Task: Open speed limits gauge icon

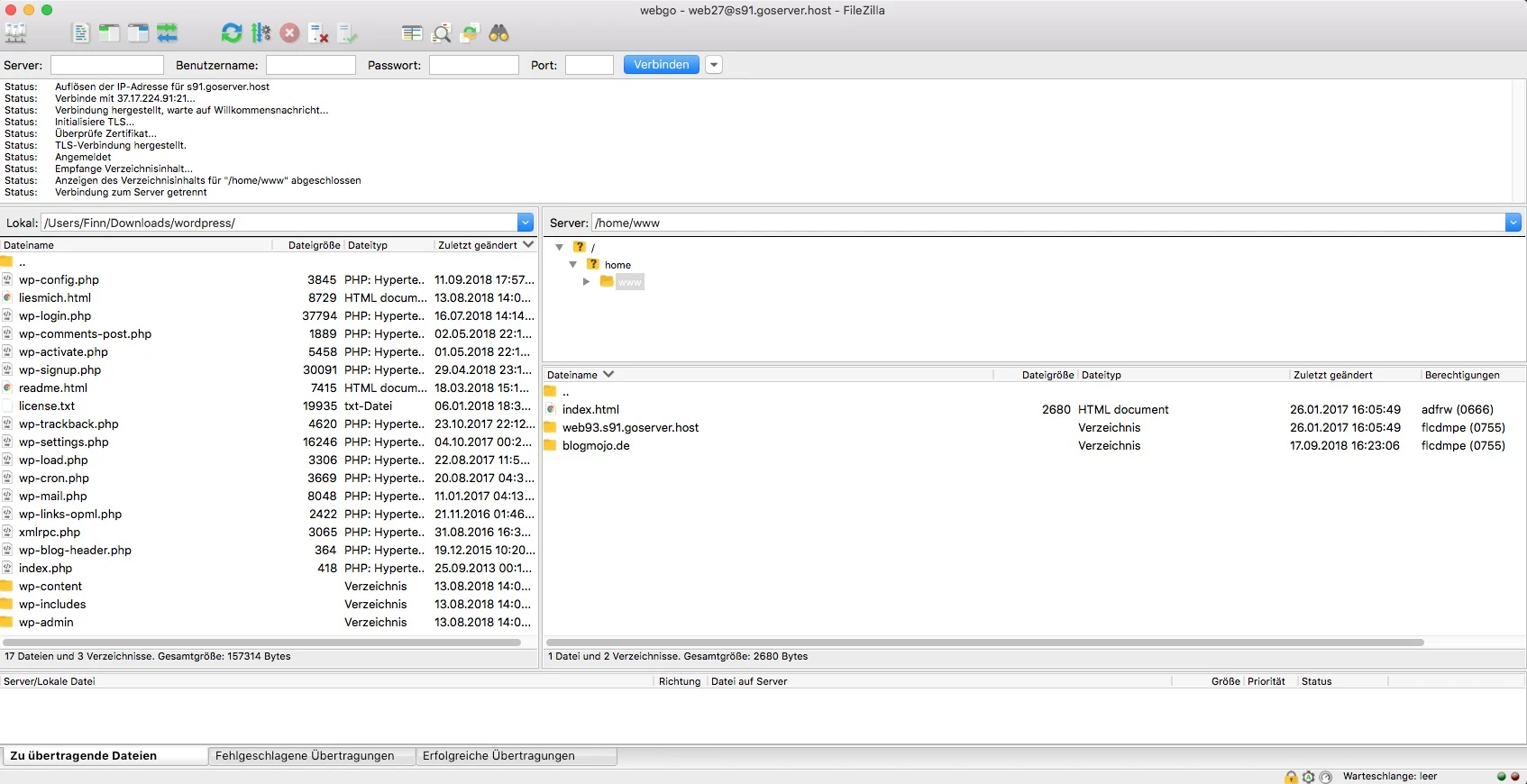Action: click(1325, 777)
